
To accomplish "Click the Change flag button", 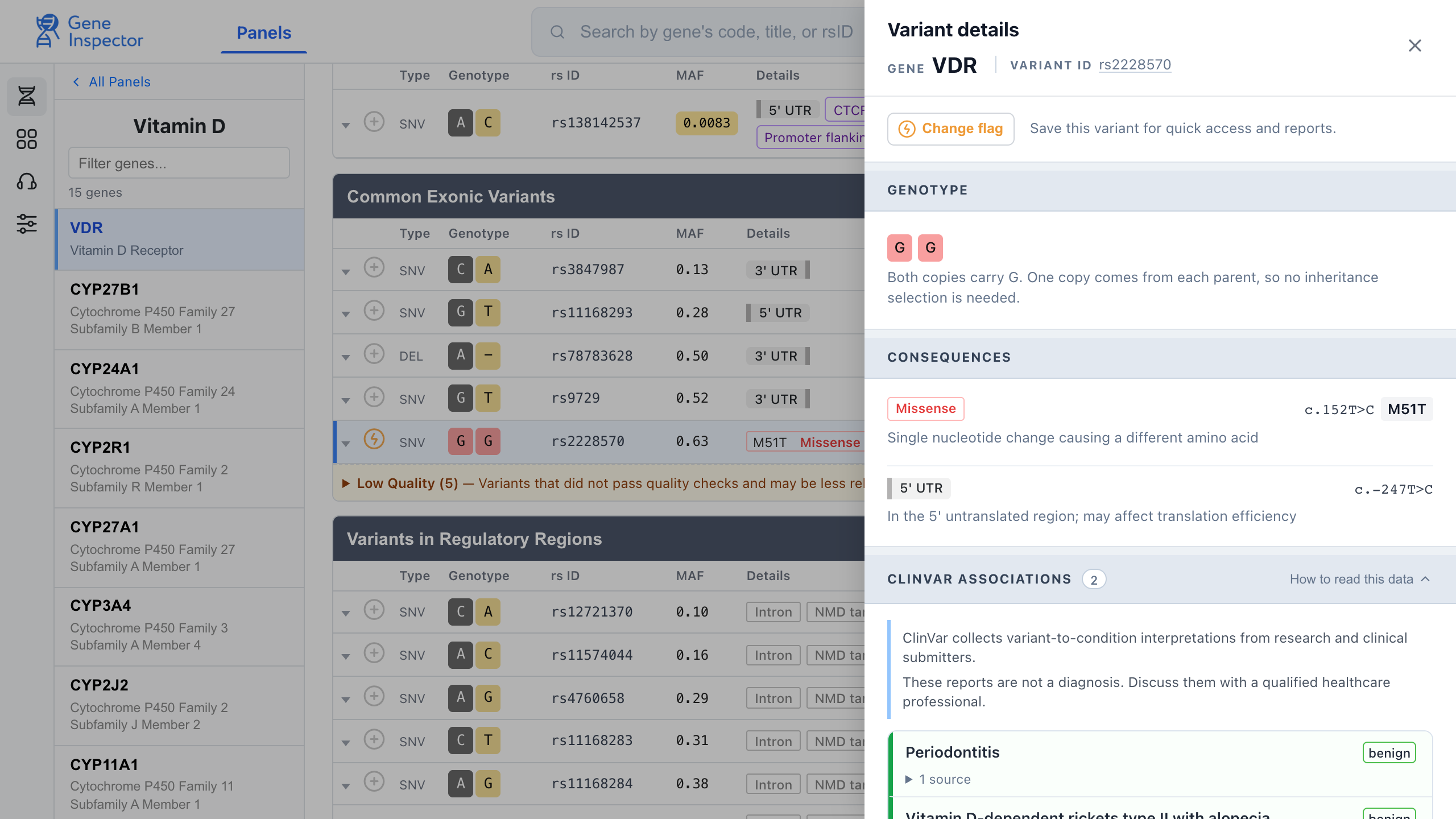I will tap(951, 129).
